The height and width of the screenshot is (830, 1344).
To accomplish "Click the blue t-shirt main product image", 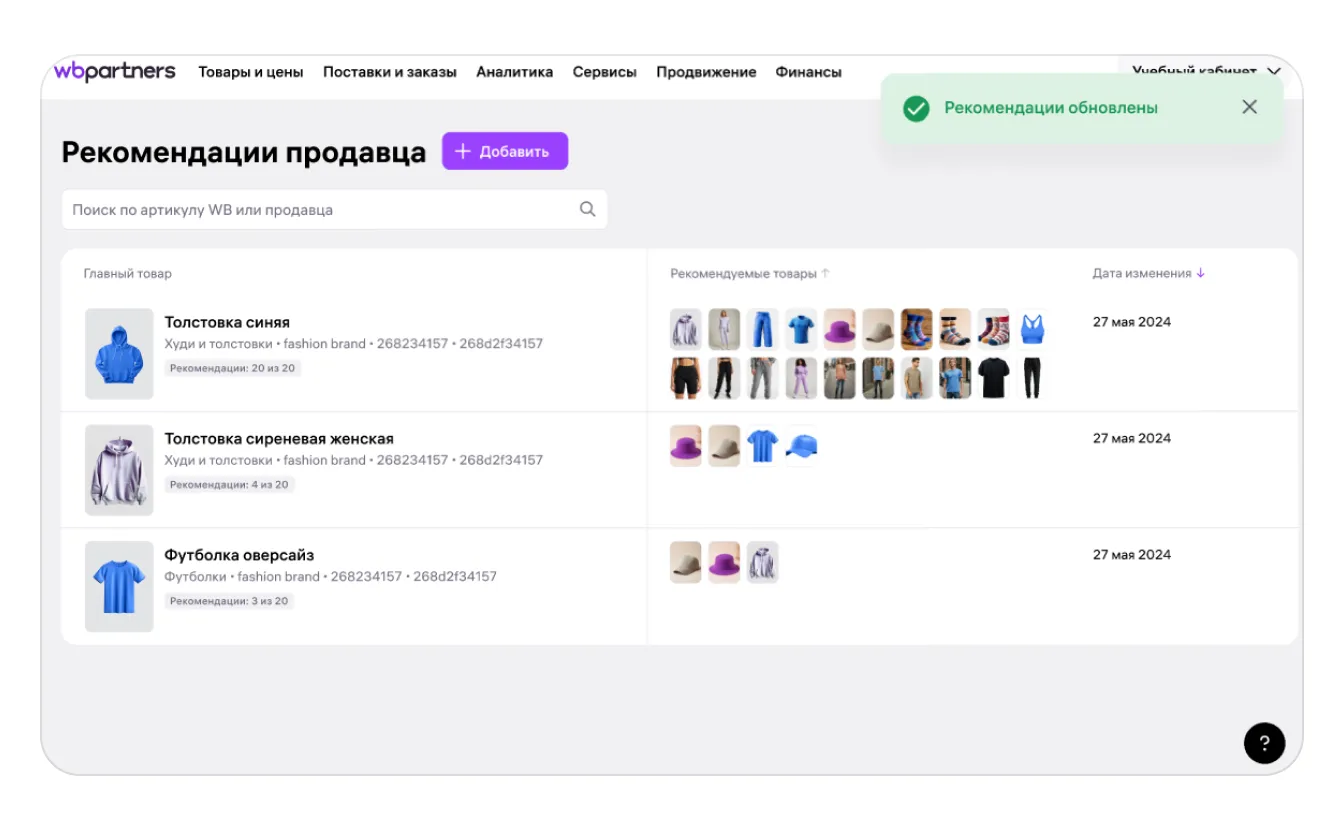I will 119,587.
